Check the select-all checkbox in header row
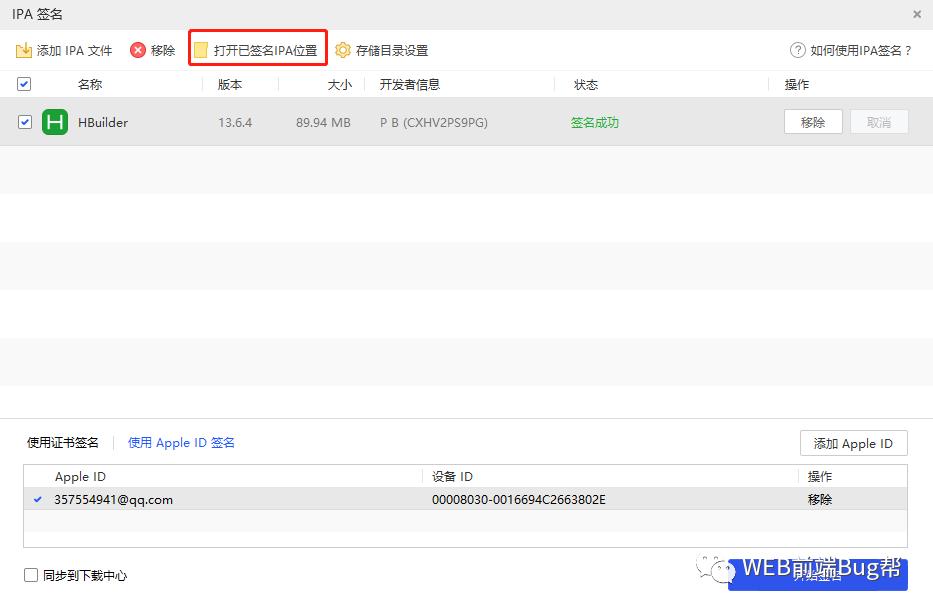This screenshot has height=611, width=933. coord(23,84)
